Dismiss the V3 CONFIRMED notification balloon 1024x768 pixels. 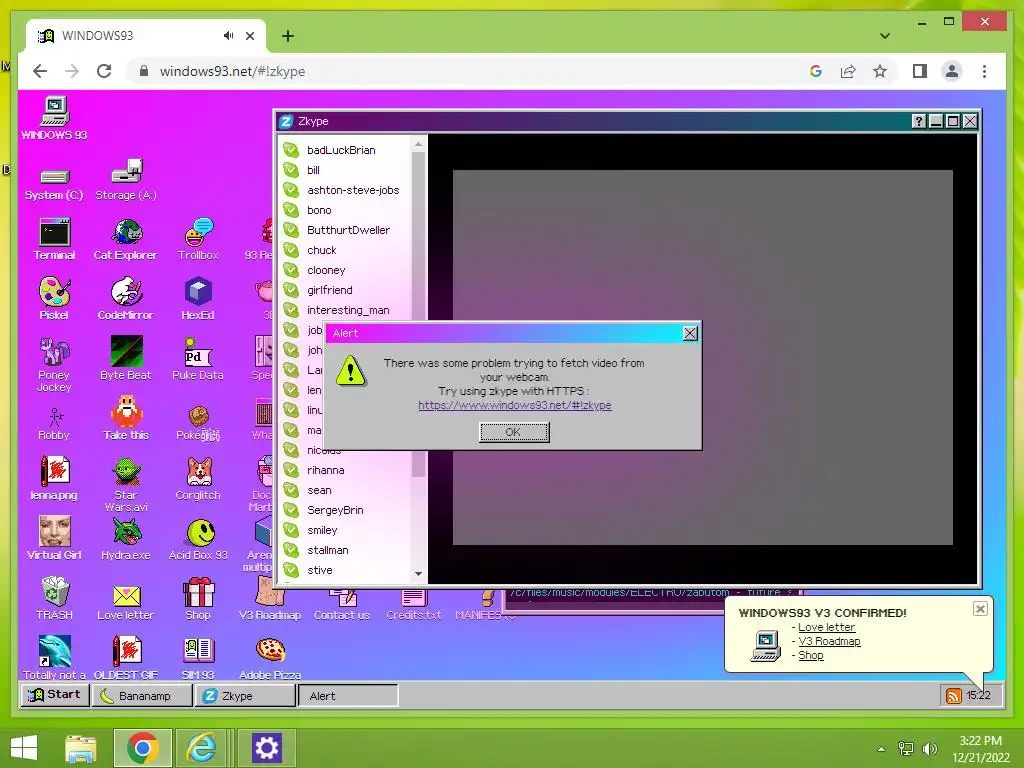click(x=980, y=609)
